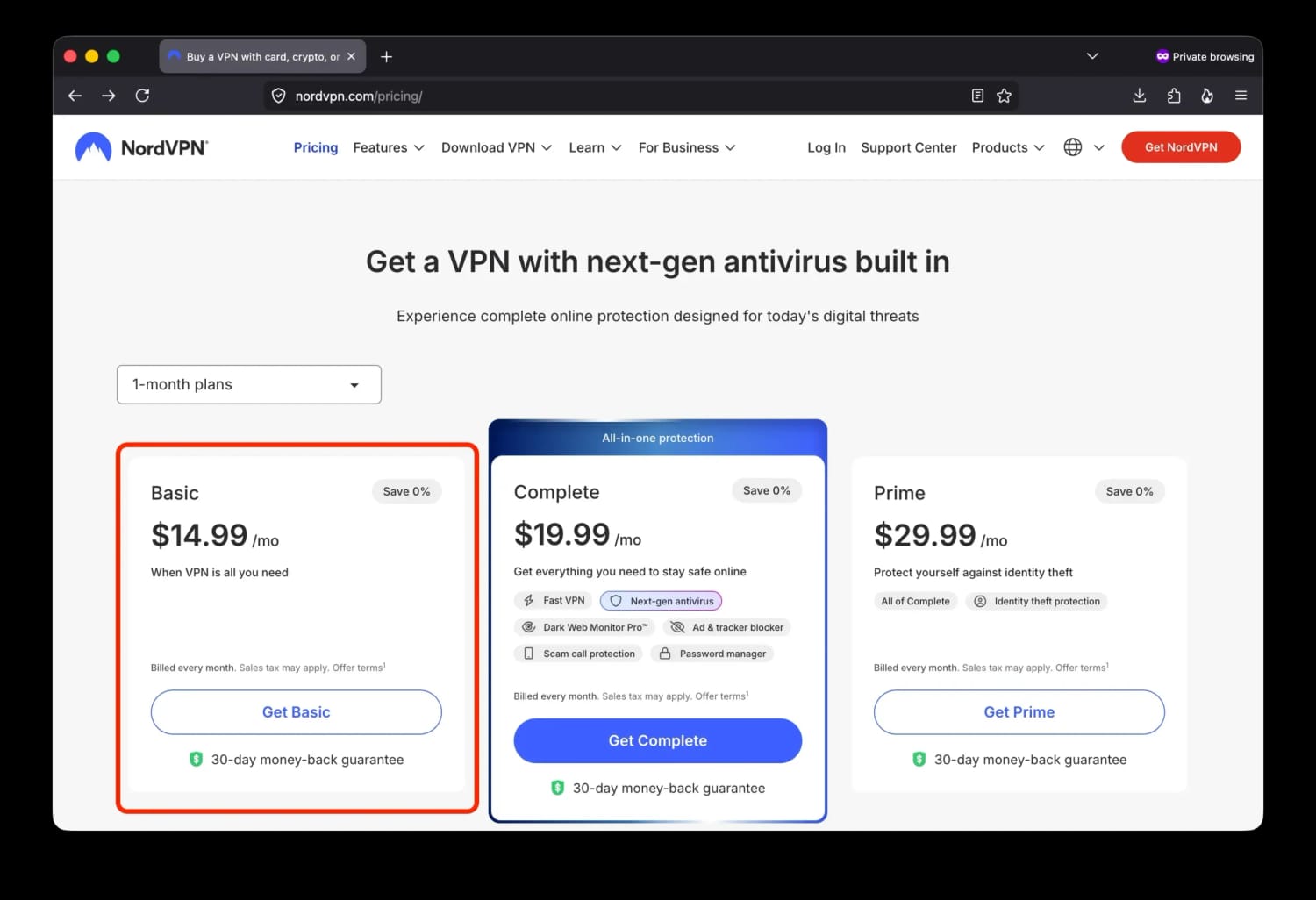Click the padlock Password manager icon

[665, 654]
